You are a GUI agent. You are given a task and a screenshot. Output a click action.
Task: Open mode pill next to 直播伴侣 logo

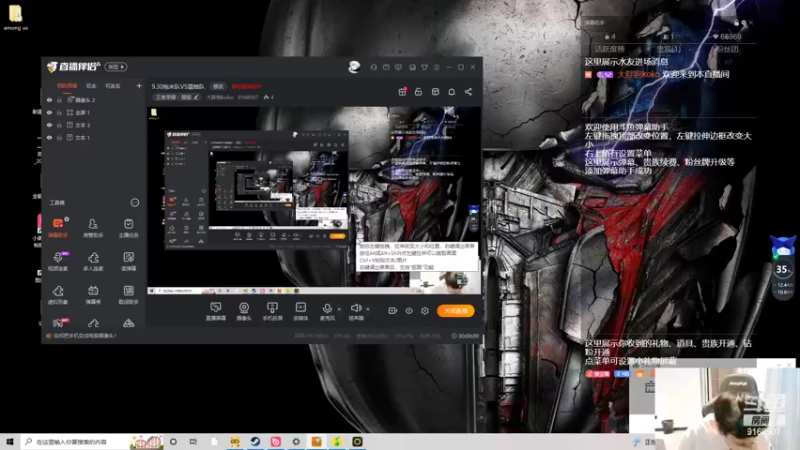[116, 67]
